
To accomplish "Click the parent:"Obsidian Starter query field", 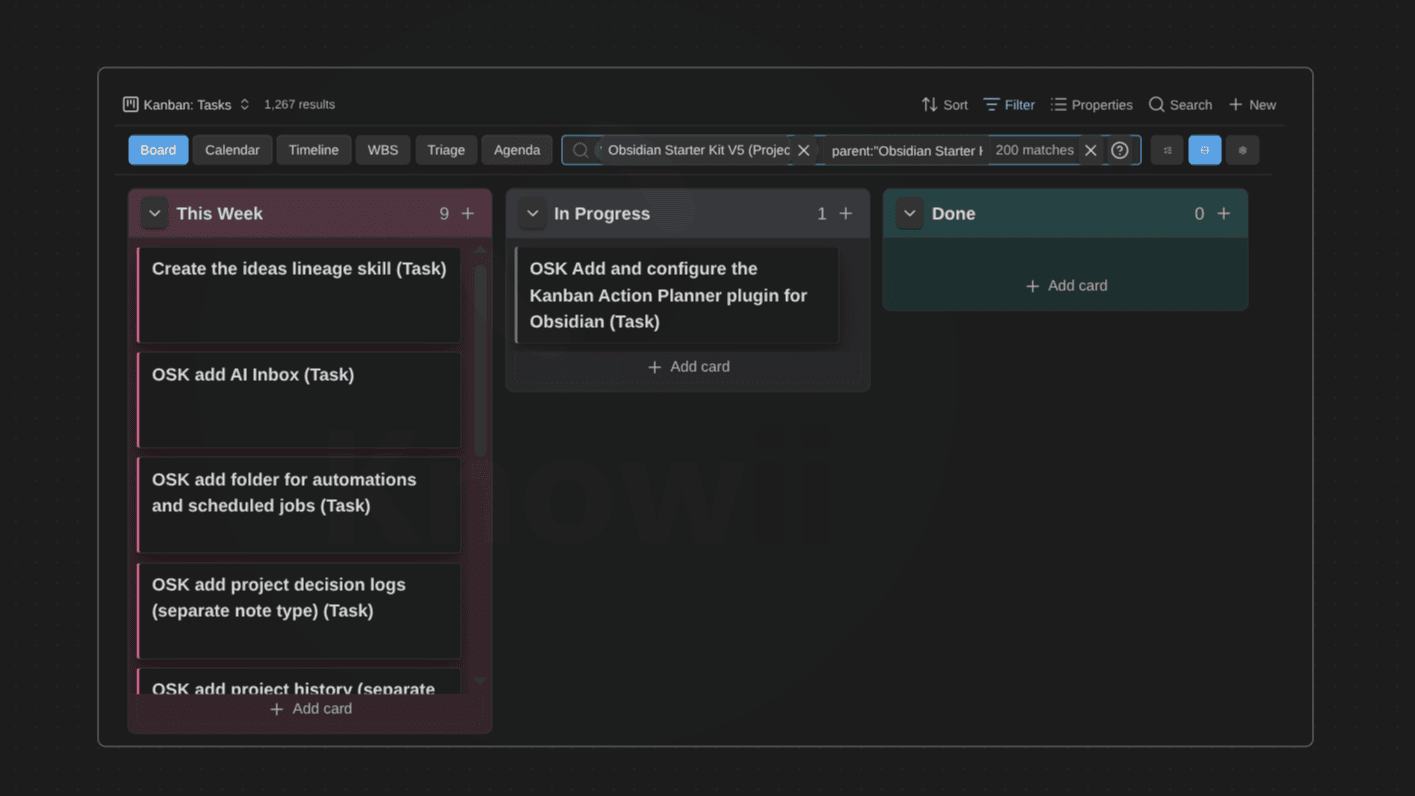I will coord(906,151).
